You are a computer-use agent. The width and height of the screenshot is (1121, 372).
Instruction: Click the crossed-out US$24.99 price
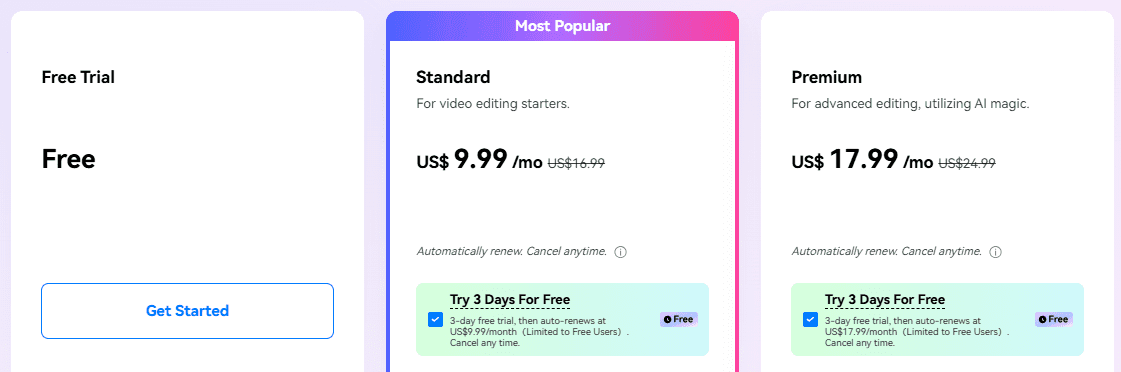[x=967, y=163]
